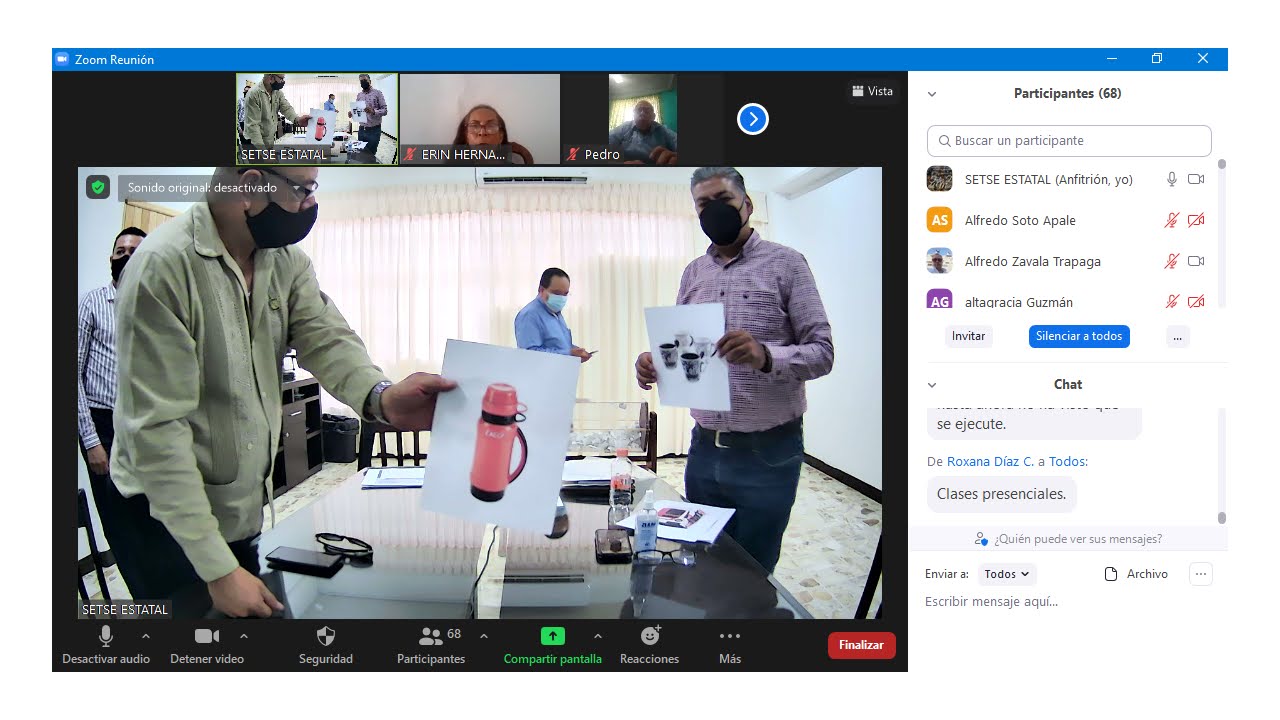Click the SETSE ESTATAL name label on main video

click(x=125, y=609)
